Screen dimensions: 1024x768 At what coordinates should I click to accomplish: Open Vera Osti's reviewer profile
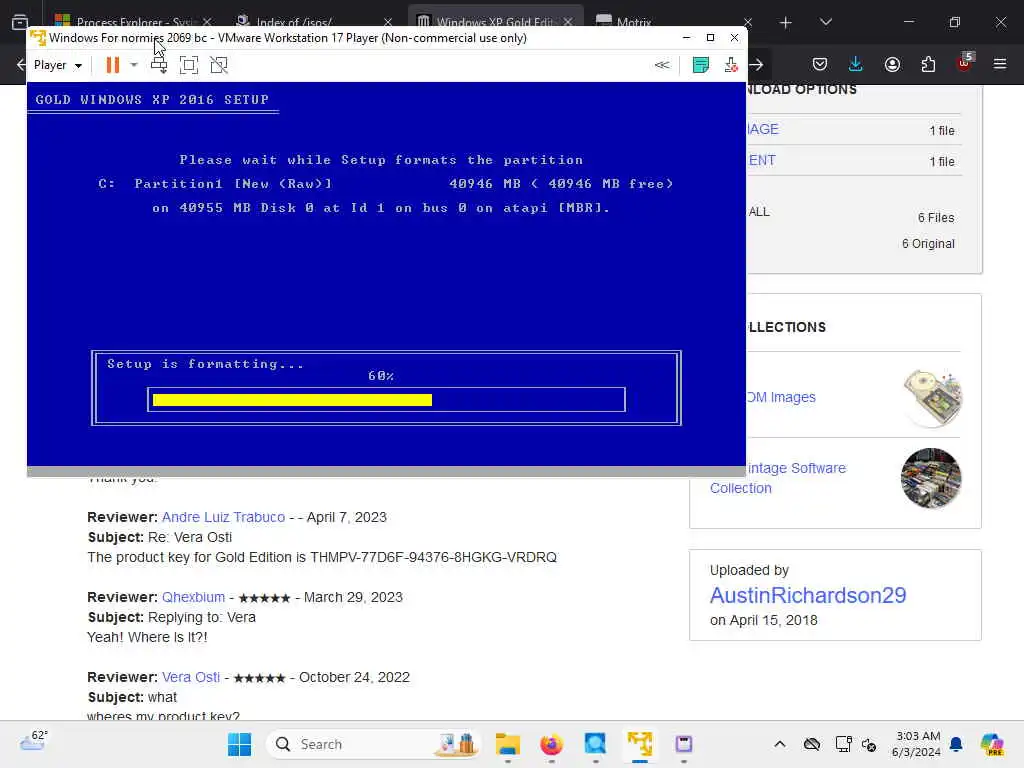click(191, 677)
